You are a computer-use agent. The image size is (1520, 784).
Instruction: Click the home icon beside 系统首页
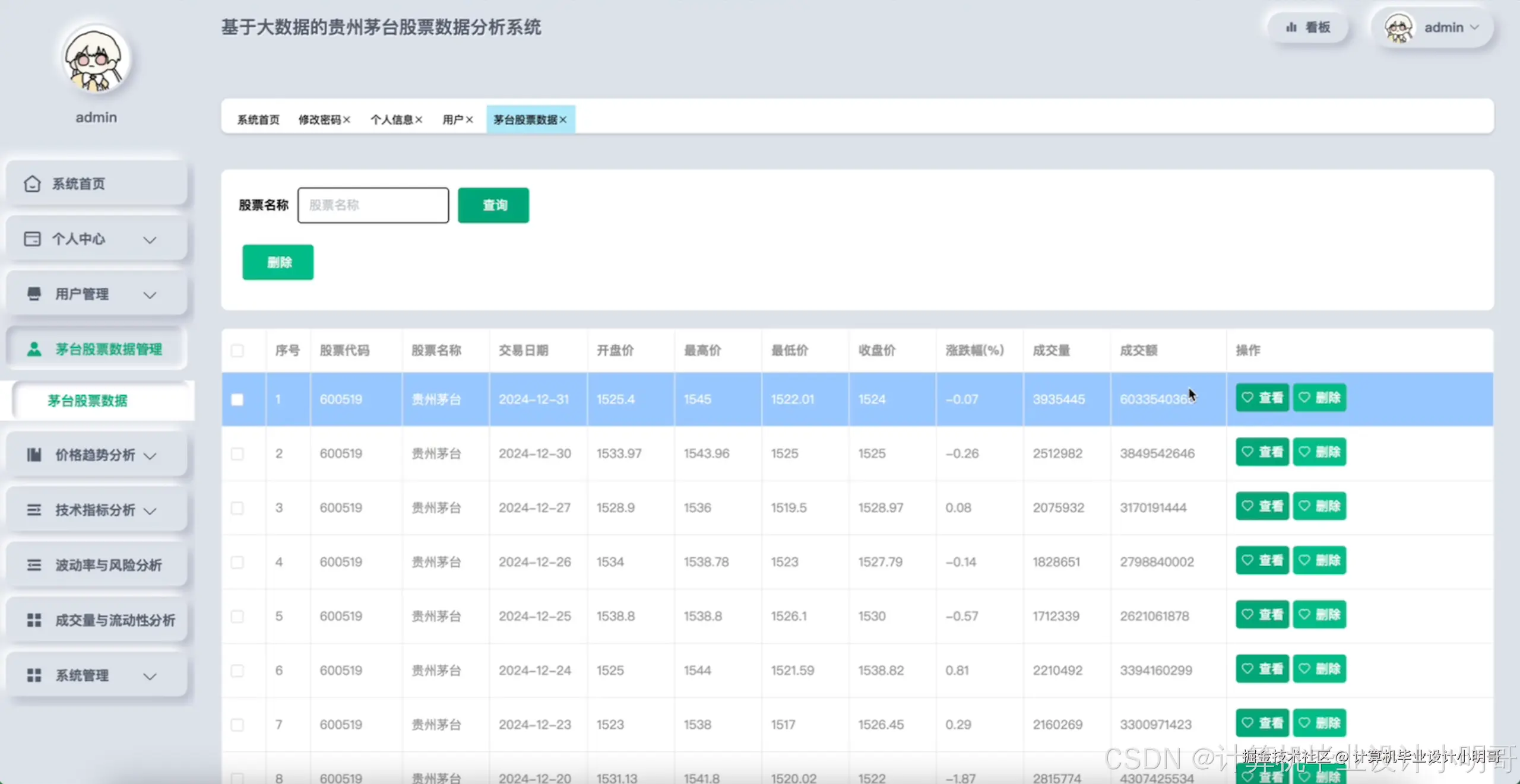click(x=32, y=184)
